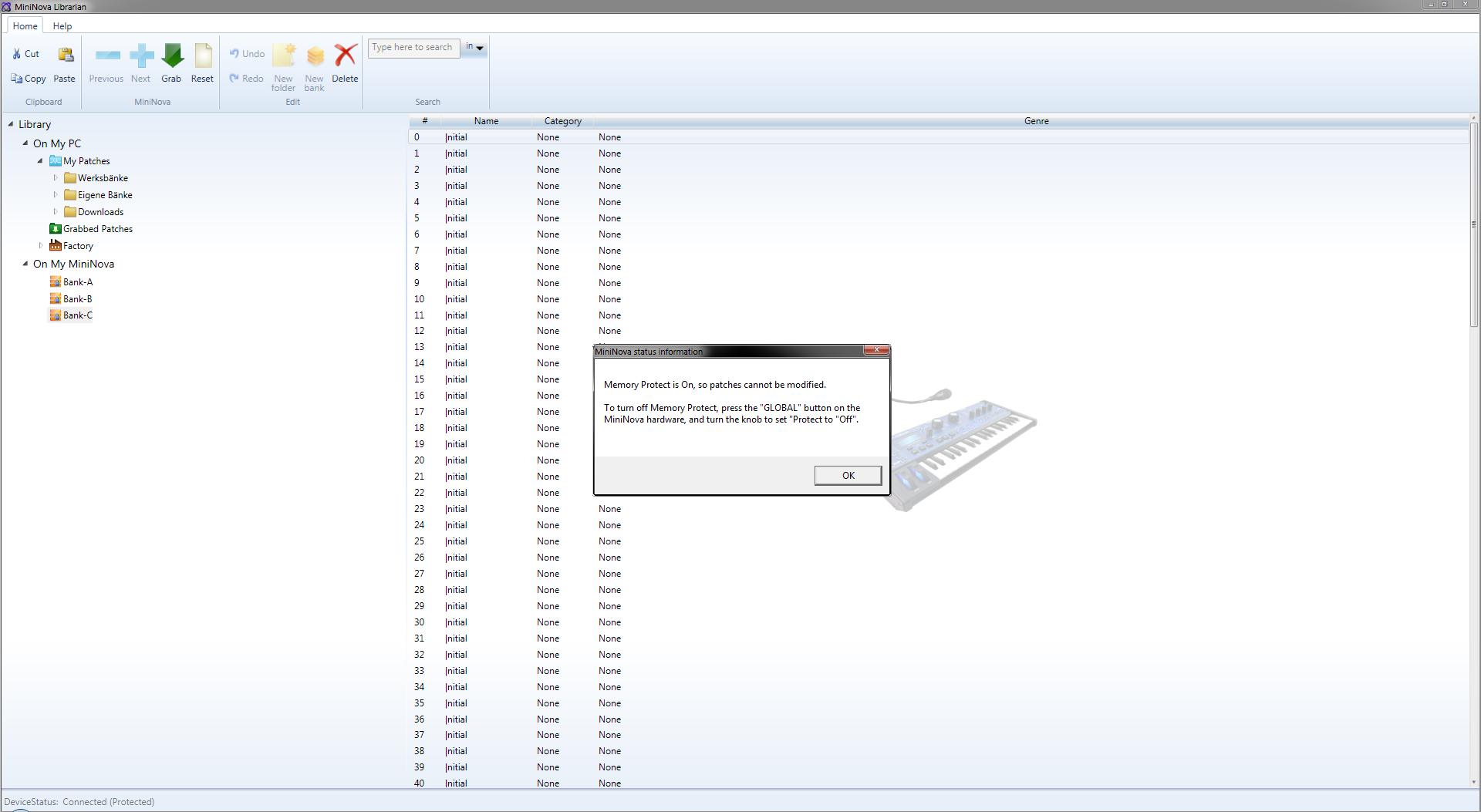Click the My Patches folder icon
The image size is (1481, 812).
point(56,161)
